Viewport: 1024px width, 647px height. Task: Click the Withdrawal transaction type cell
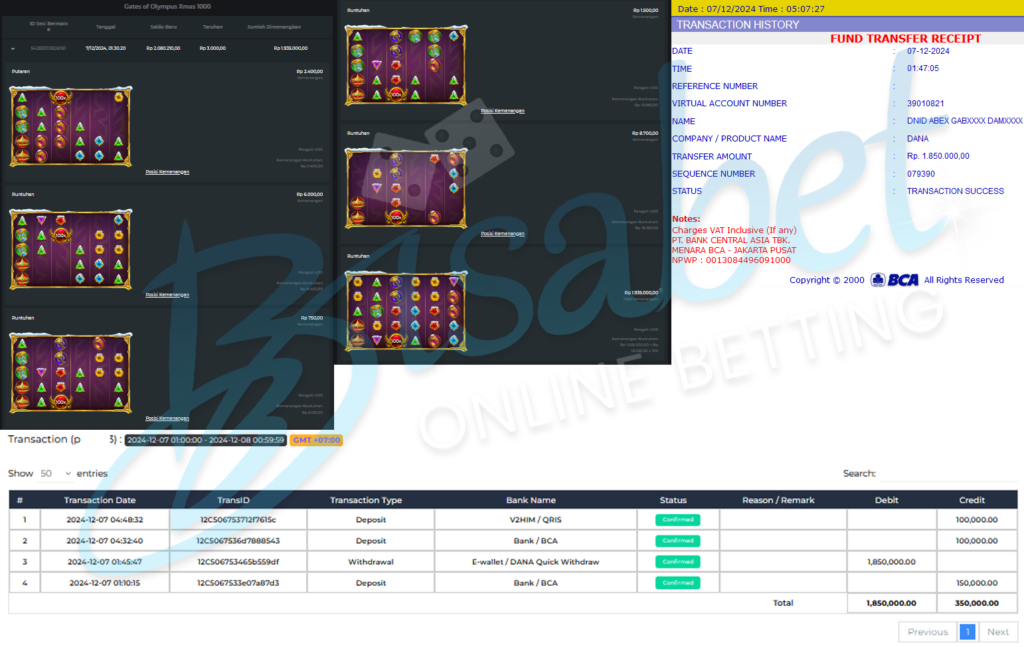(370, 561)
